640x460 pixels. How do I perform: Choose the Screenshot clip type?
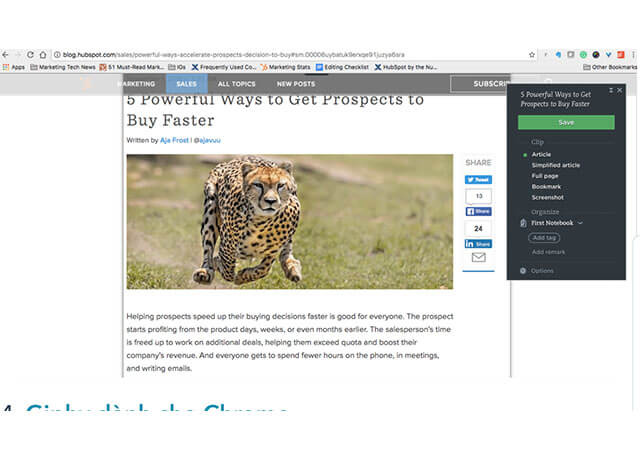[548, 198]
